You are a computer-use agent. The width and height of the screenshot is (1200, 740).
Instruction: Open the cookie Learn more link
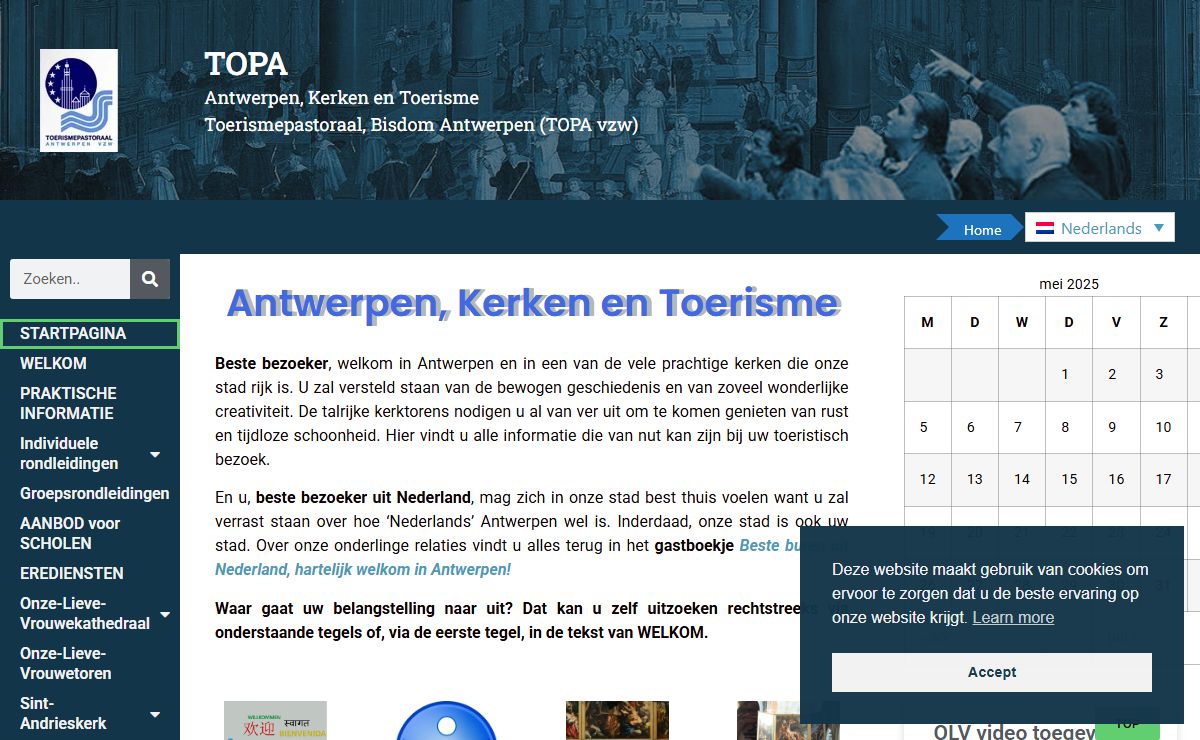1013,617
